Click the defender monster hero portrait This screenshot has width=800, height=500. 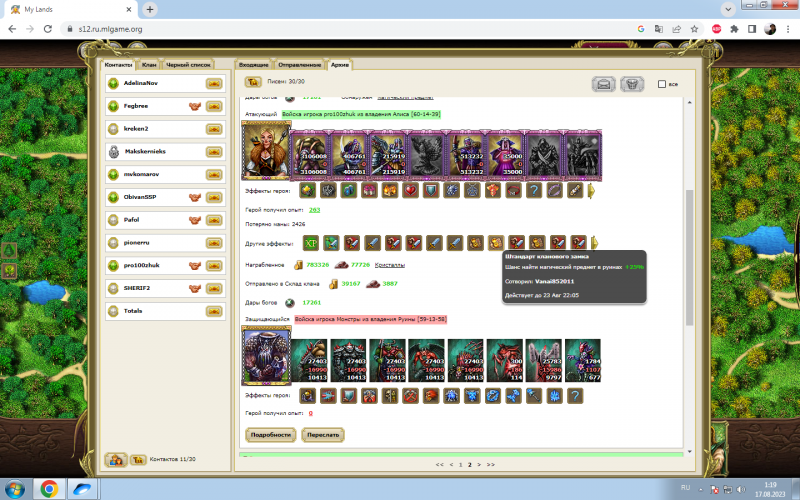click(266, 356)
